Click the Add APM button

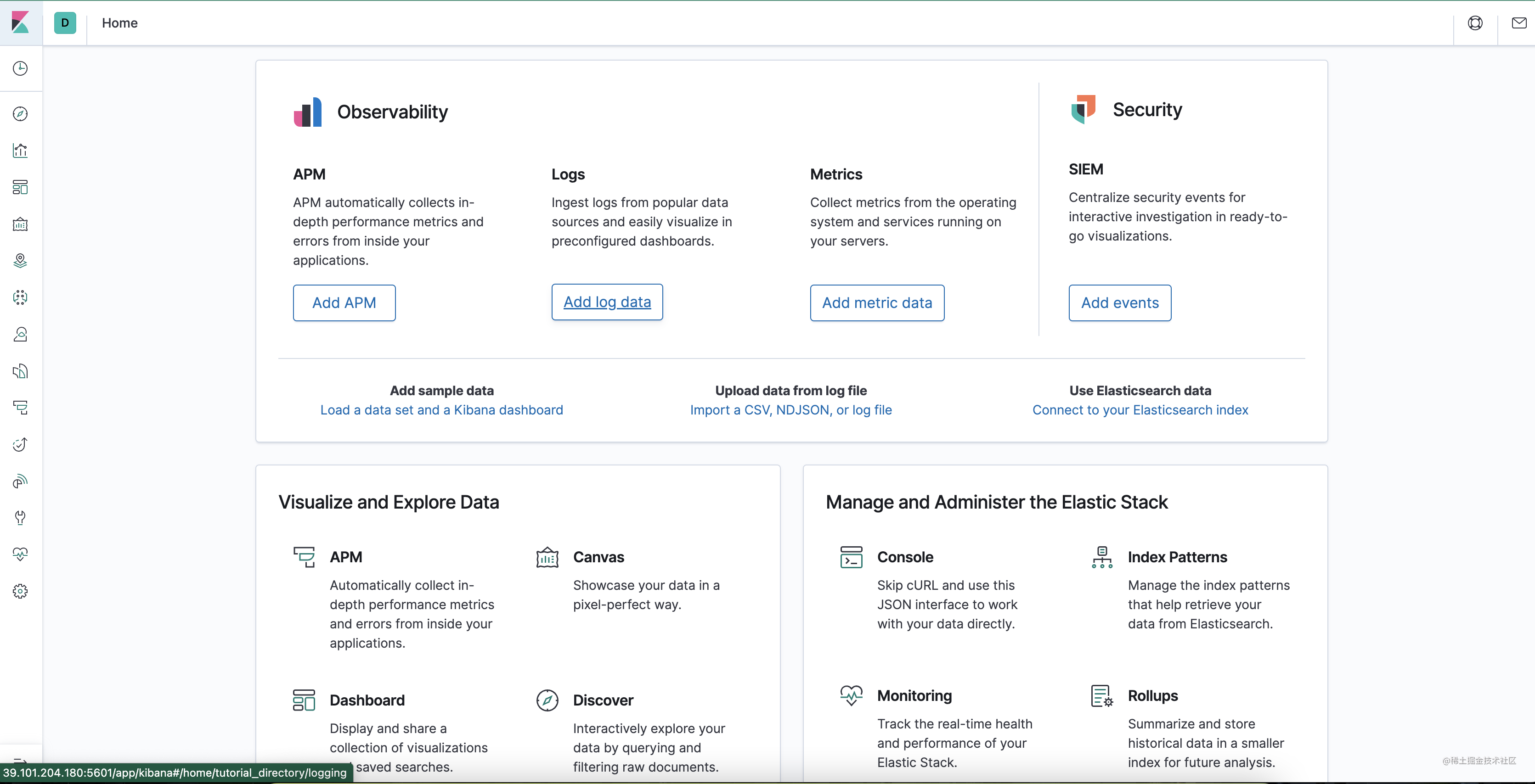click(x=344, y=302)
